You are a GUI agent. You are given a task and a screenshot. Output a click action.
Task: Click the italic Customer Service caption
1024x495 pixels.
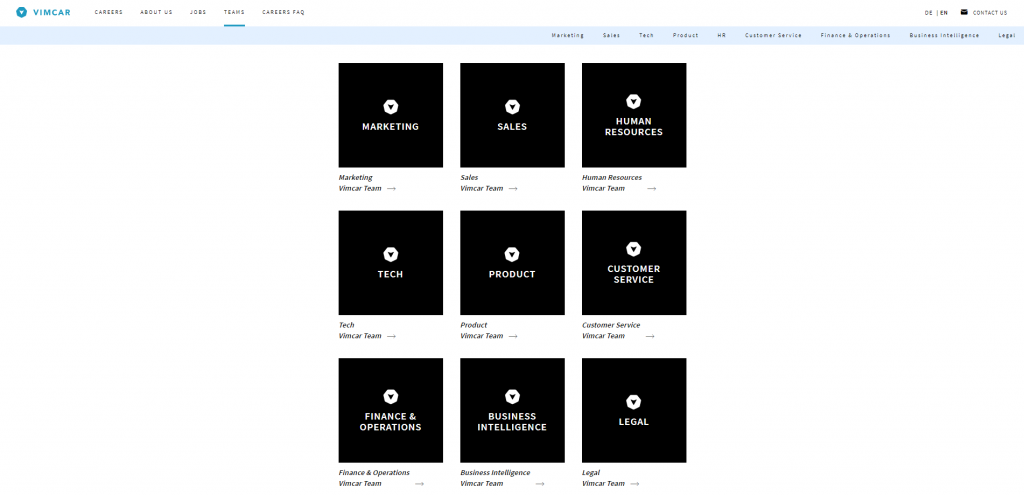(611, 325)
